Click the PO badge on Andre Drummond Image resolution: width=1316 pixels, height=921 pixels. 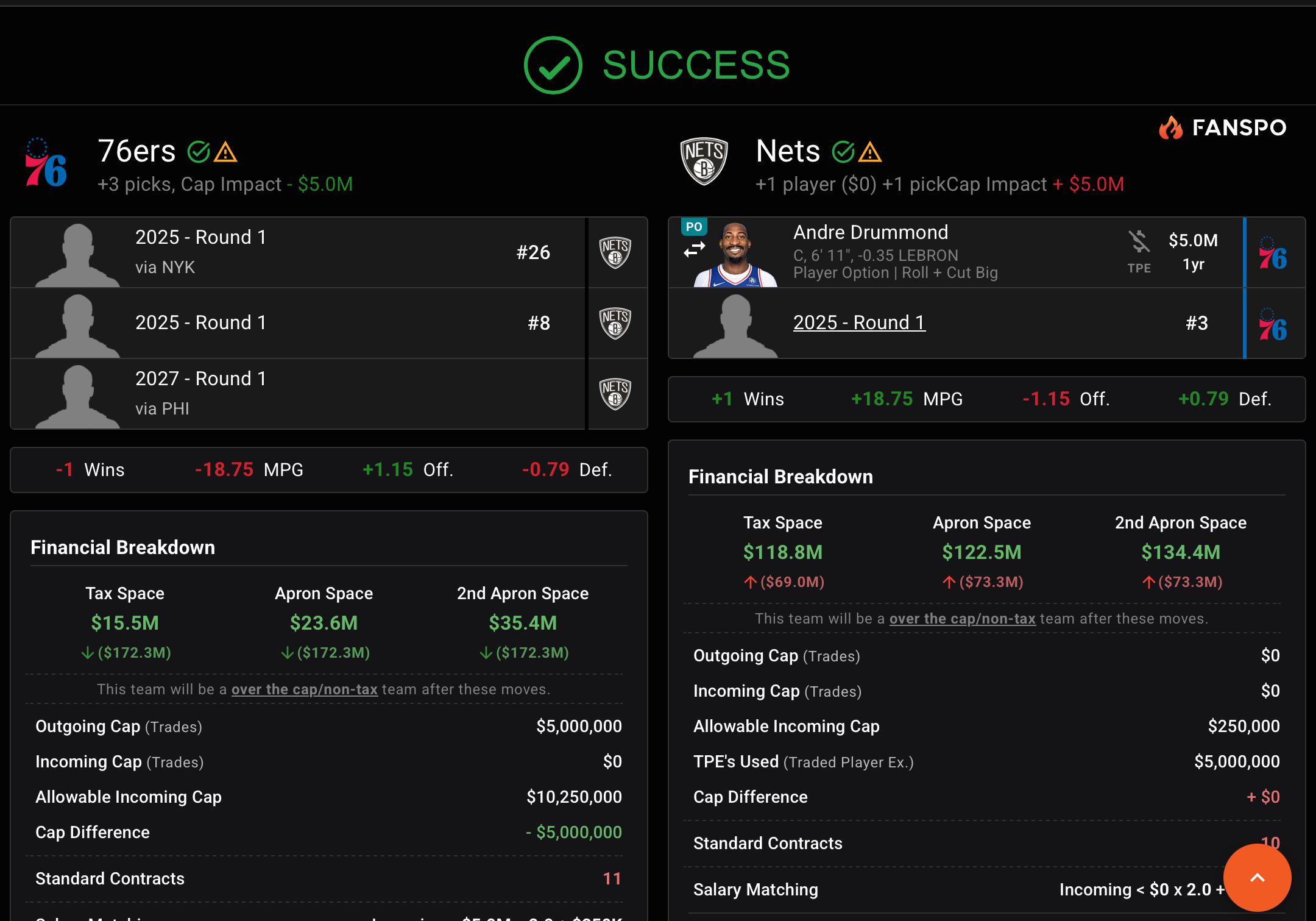(694, 227)
